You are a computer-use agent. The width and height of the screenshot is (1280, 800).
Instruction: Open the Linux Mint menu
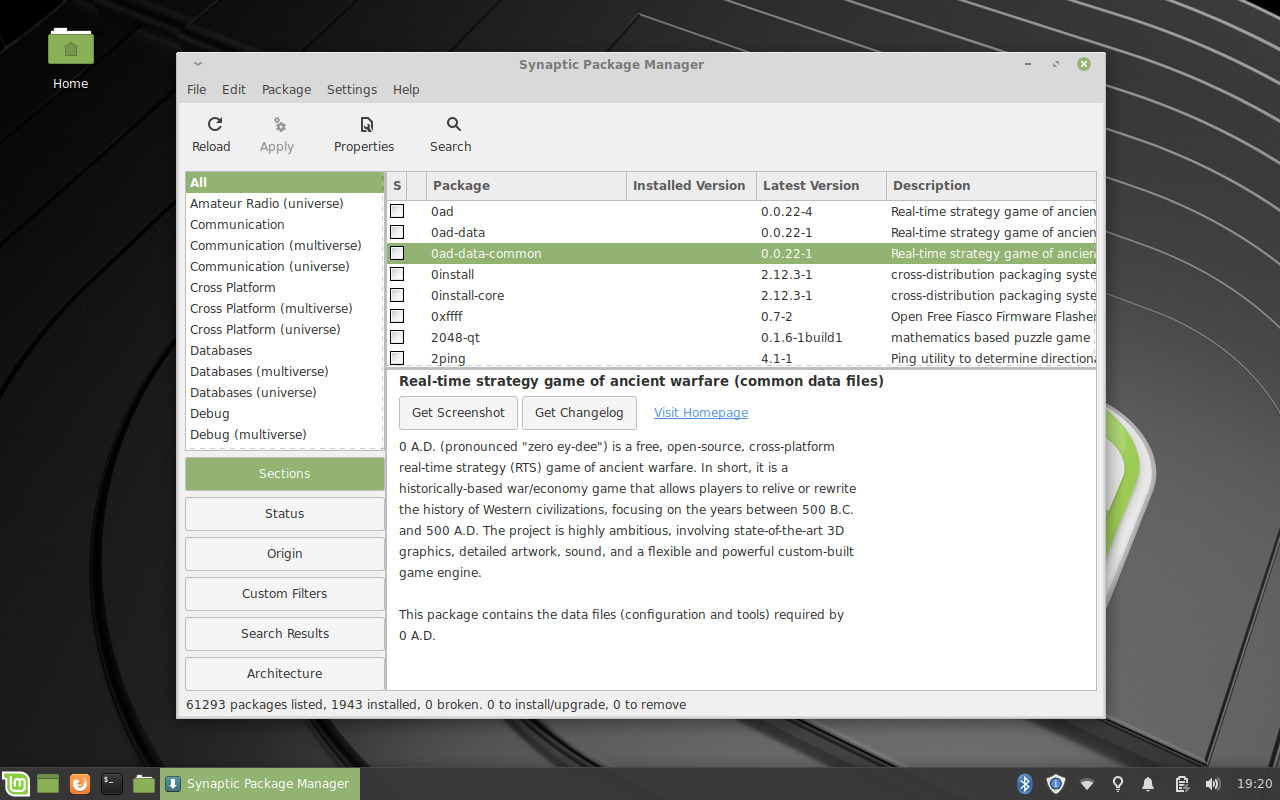18,784
